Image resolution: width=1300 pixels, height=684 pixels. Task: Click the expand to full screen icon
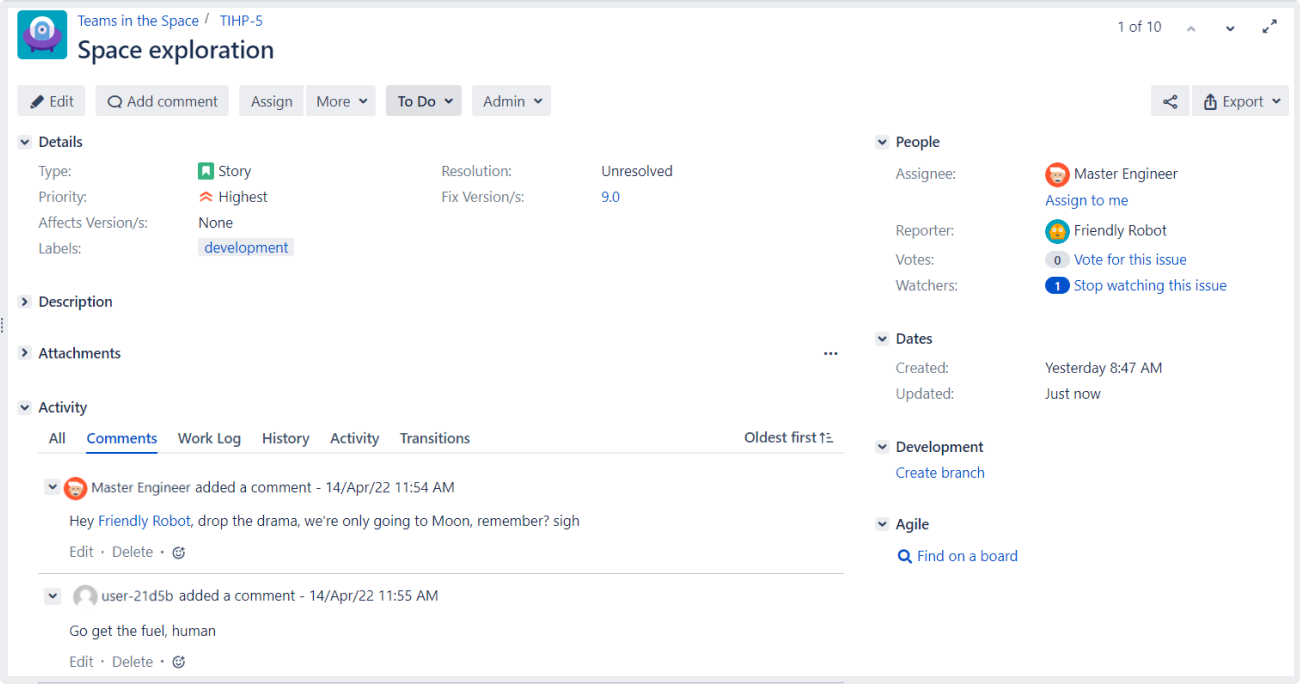(1269, 27)
